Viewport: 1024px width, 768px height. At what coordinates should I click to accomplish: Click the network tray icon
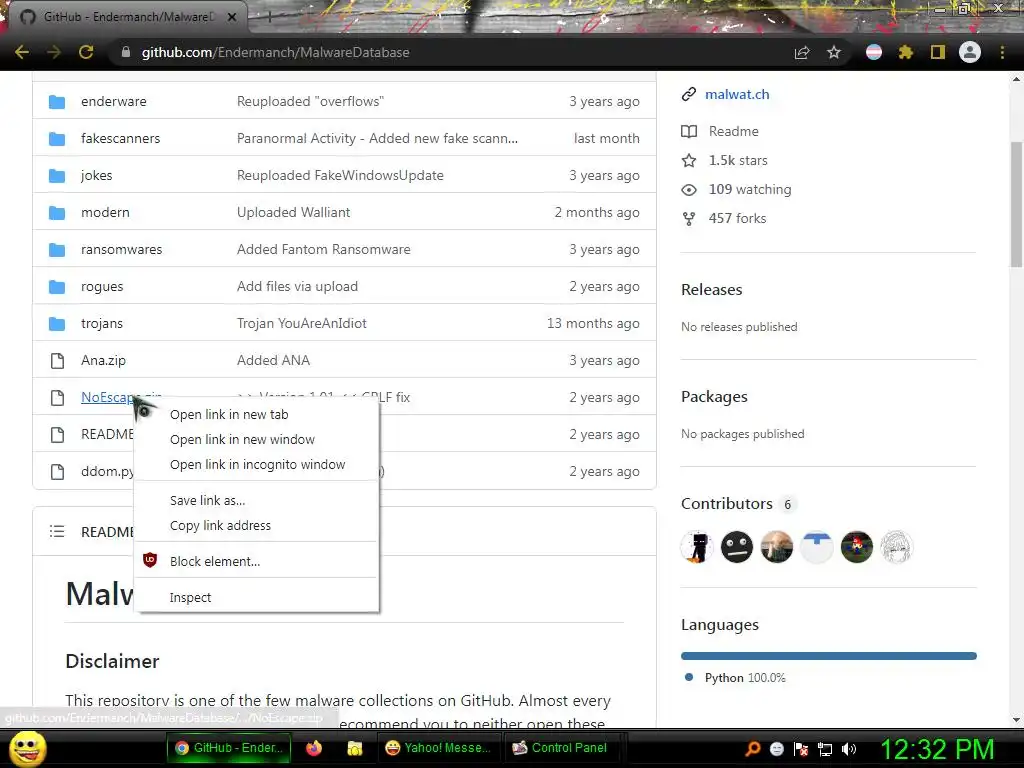(825, 749)
